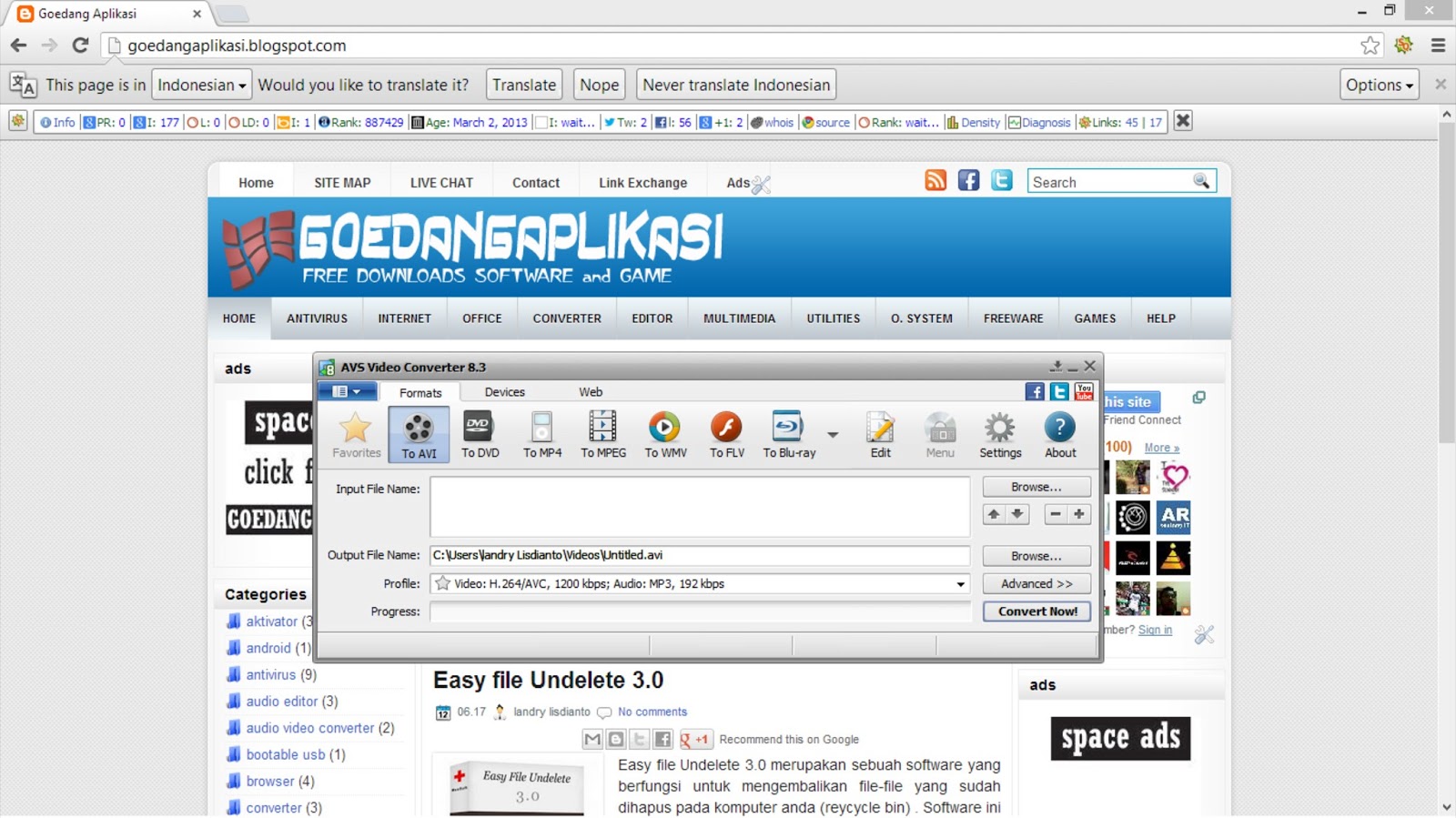Click the search magnifier icon in the blog
Viewport: 1456px width, 818px height.
[x=1201, y=181]
